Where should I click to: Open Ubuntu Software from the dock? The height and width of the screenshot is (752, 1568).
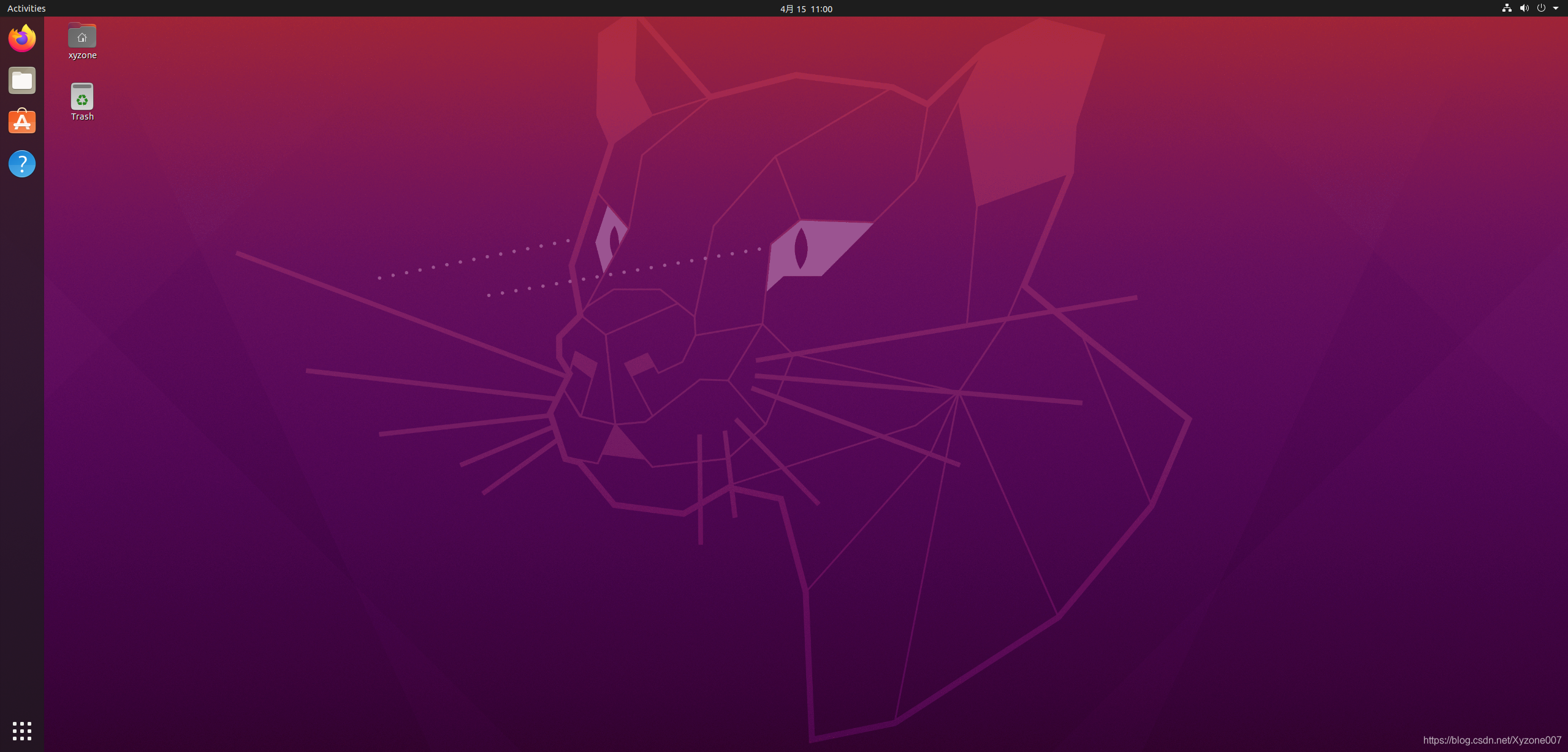22,121
